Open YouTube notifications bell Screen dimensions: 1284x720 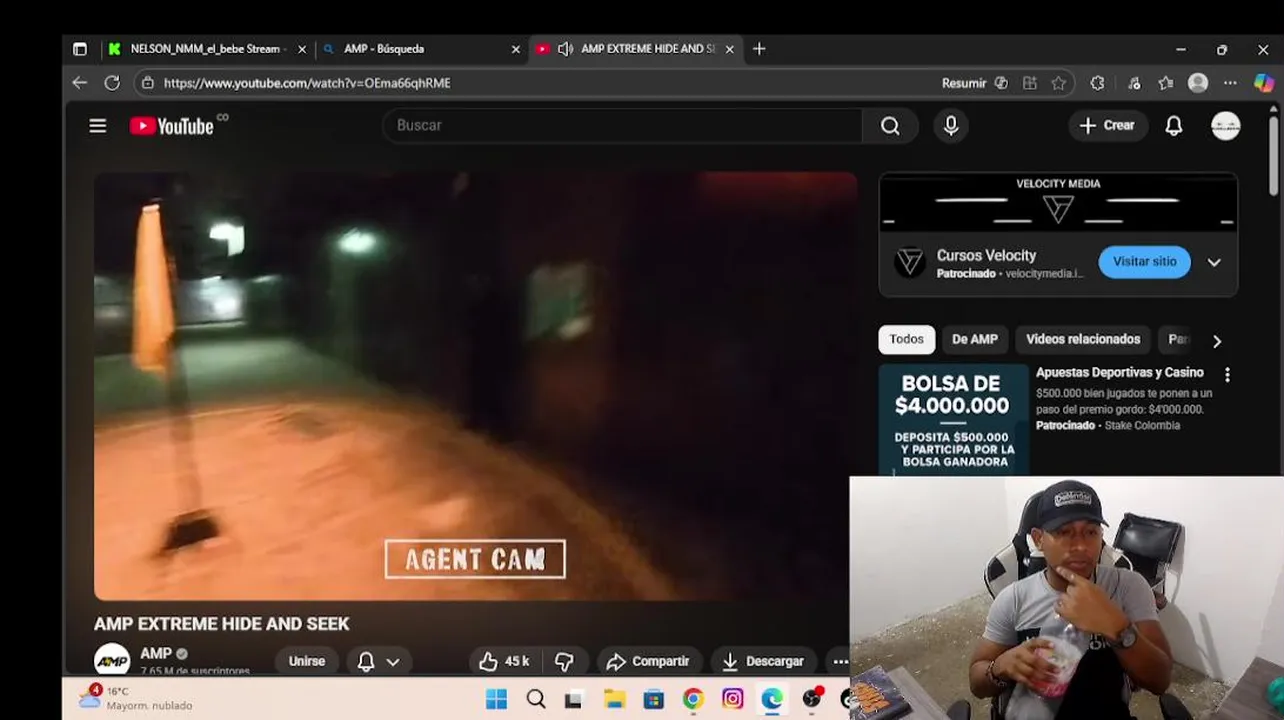pyautogui.click(x=1173, y=126)
